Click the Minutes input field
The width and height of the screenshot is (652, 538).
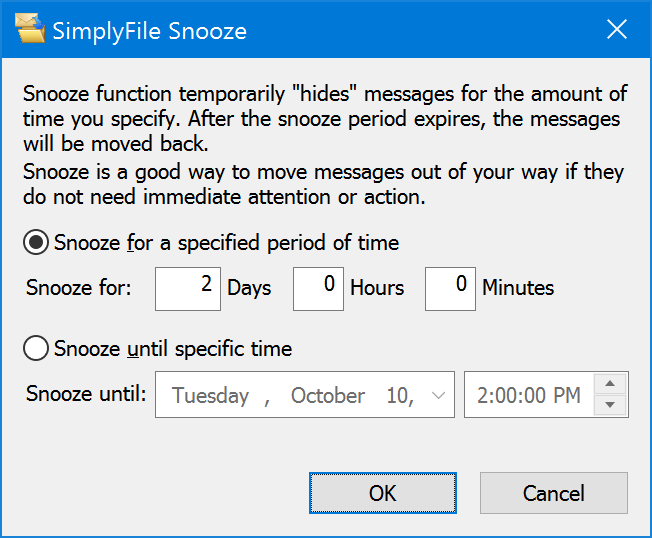coord(450,289)
